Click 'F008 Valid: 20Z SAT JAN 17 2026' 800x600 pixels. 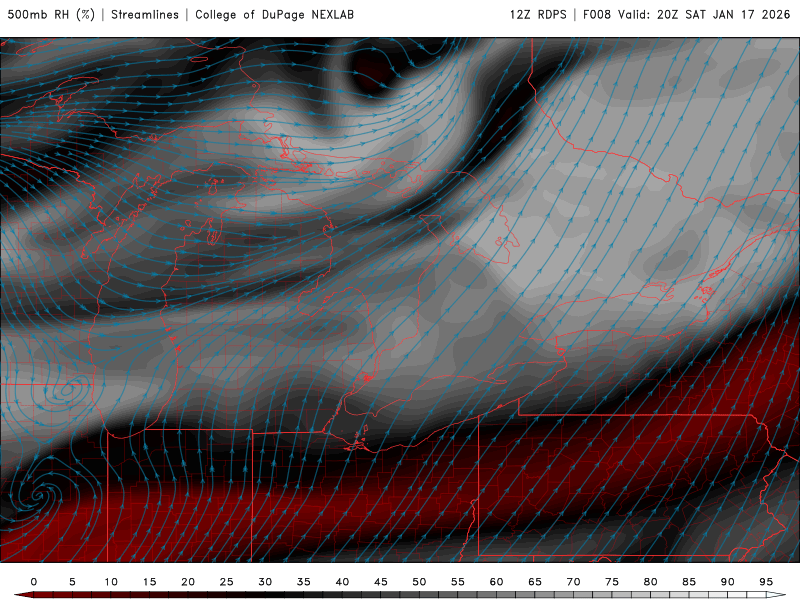pyautogui.click(x=687, y=14)
